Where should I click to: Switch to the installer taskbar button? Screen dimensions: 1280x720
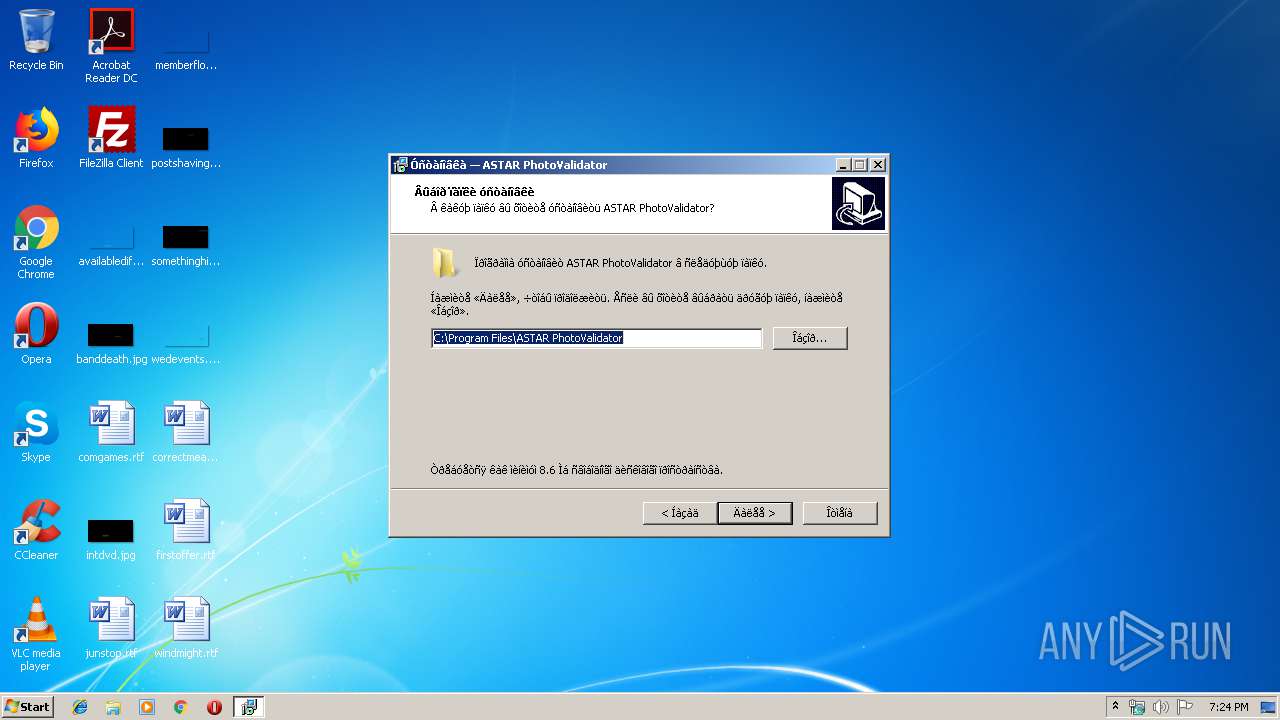point(249,707)
